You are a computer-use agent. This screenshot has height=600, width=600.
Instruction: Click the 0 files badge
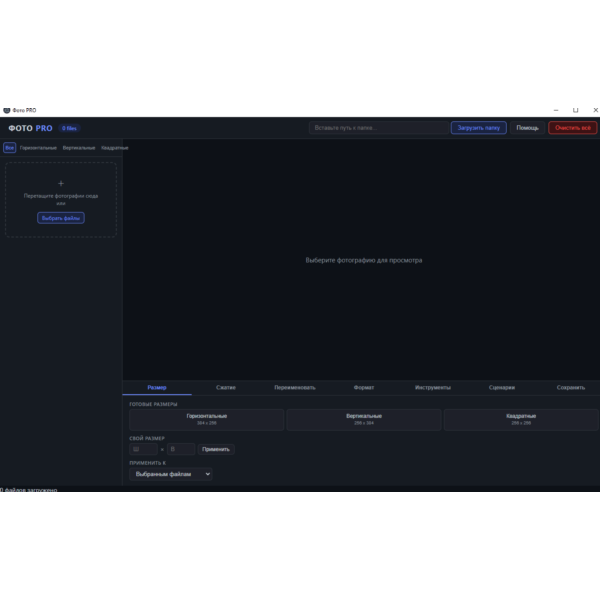69,128
